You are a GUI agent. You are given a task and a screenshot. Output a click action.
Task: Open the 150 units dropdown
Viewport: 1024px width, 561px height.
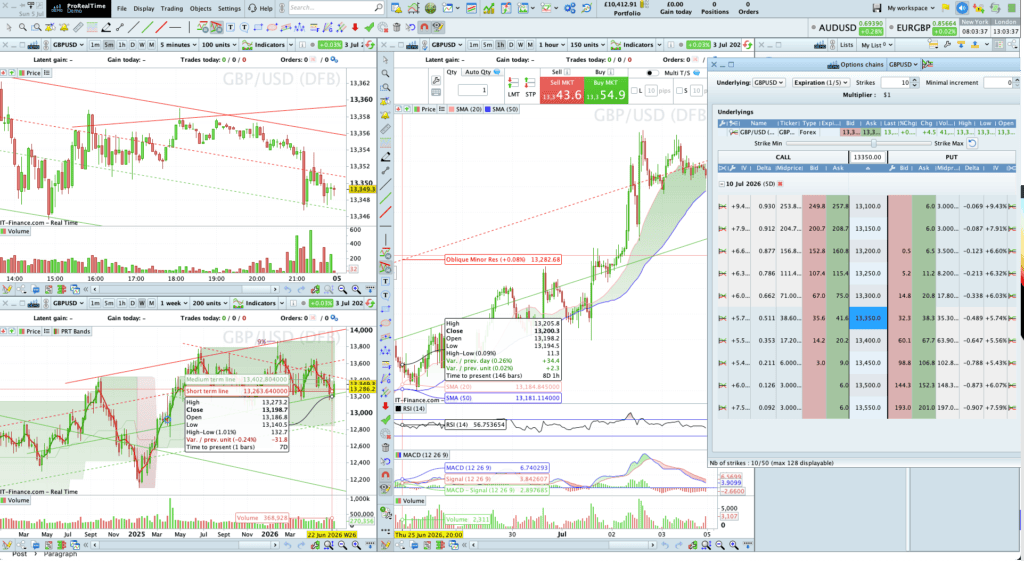click(x=588, y=45)
